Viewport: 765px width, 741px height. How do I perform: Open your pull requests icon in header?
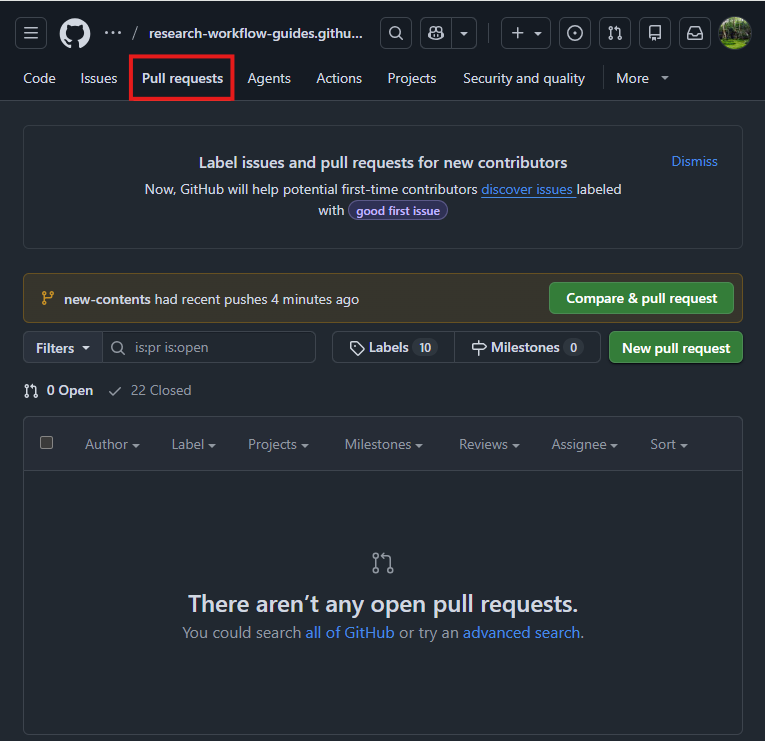(x=615, y=33)
